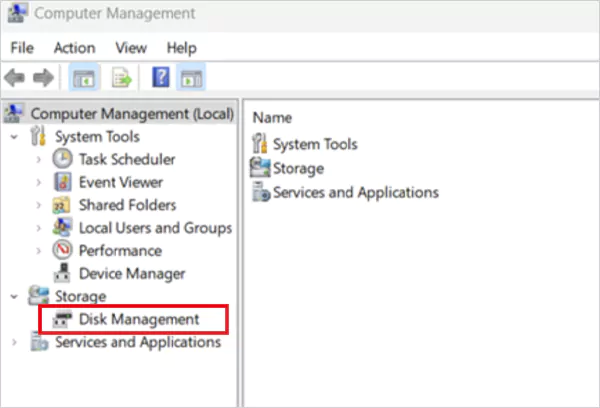Click the Services and Applications icon in tree
Viewport: 600px width, 408px height.
coord(39,341)
